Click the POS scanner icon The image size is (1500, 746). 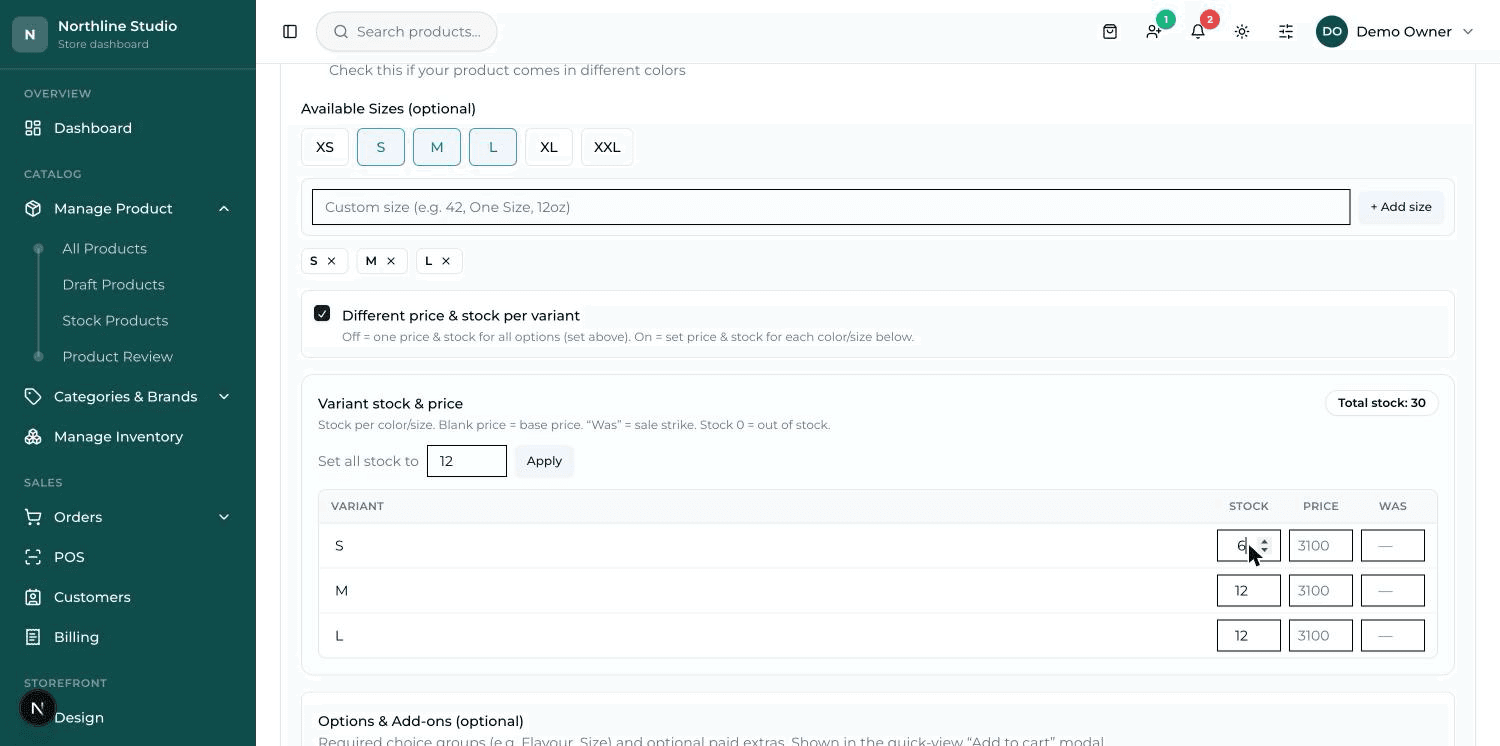33,557
